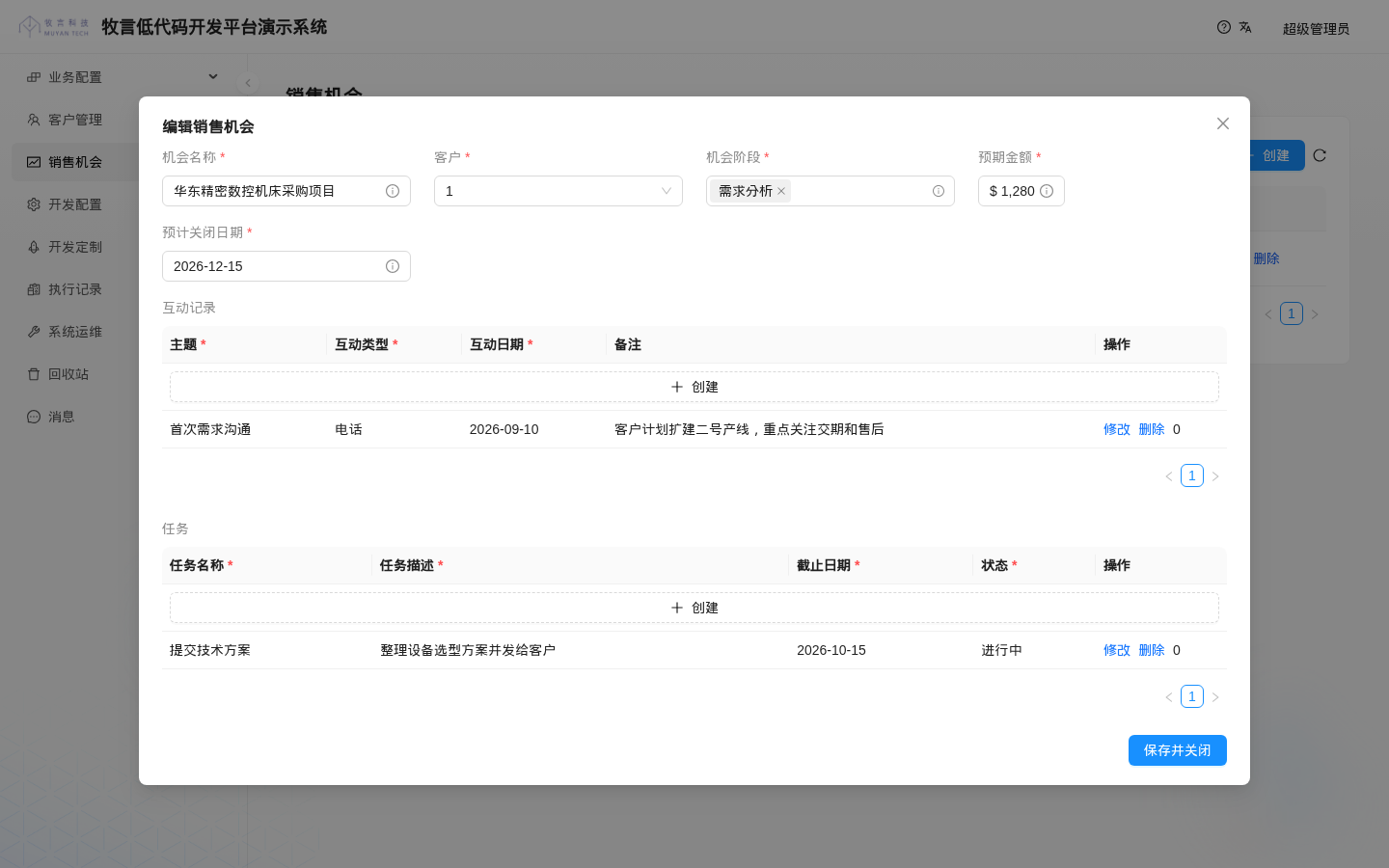Open 业务配置 menu item
Image resolution: width=1389 pixels, height=868 pixels.
(123, 77)
